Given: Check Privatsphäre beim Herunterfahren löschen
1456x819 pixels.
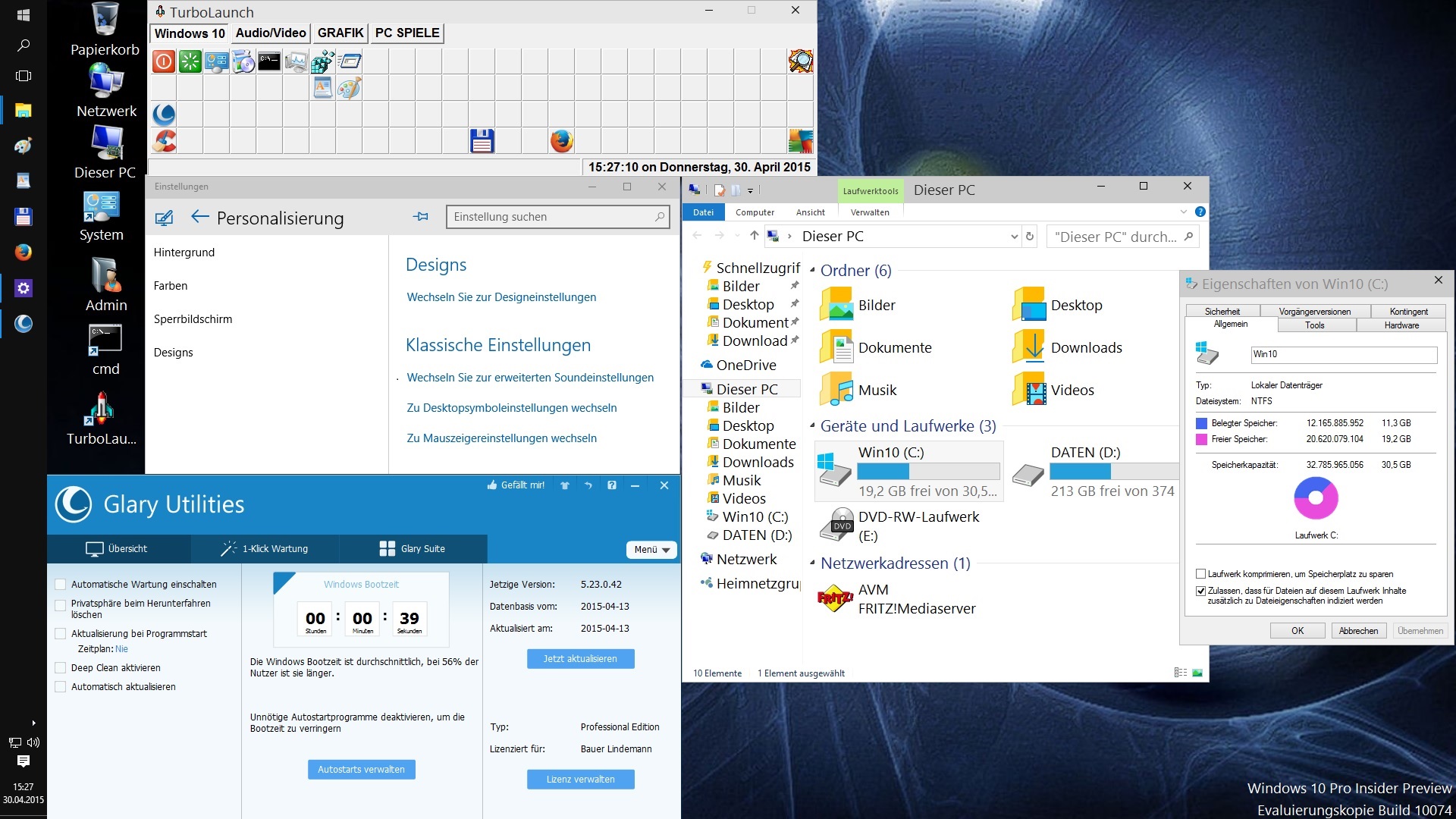Looking at the screenshot, I should pyautogui.click(x=61, y=605).
